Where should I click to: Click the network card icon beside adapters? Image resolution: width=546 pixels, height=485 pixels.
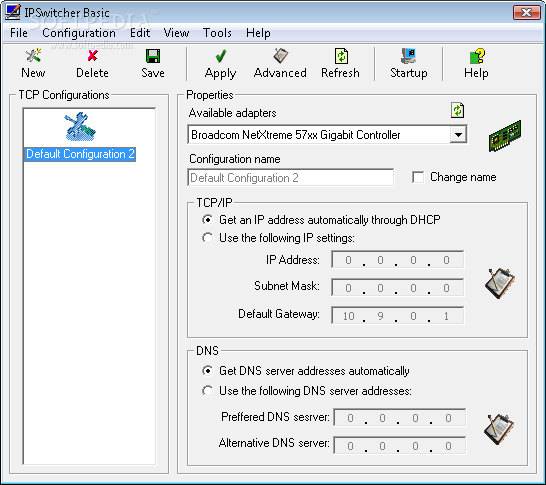tap(505, 136)
